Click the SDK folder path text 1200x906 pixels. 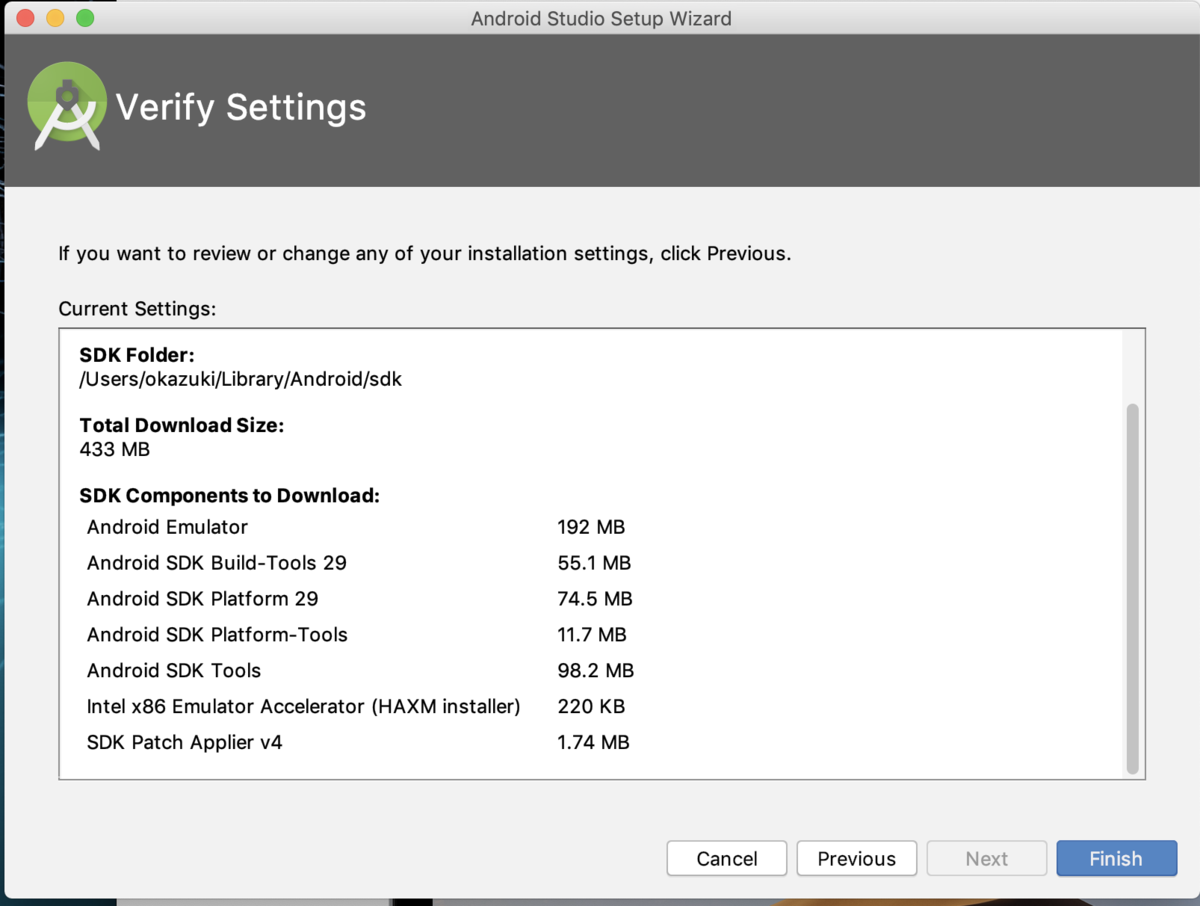click(x=241, y=380)
